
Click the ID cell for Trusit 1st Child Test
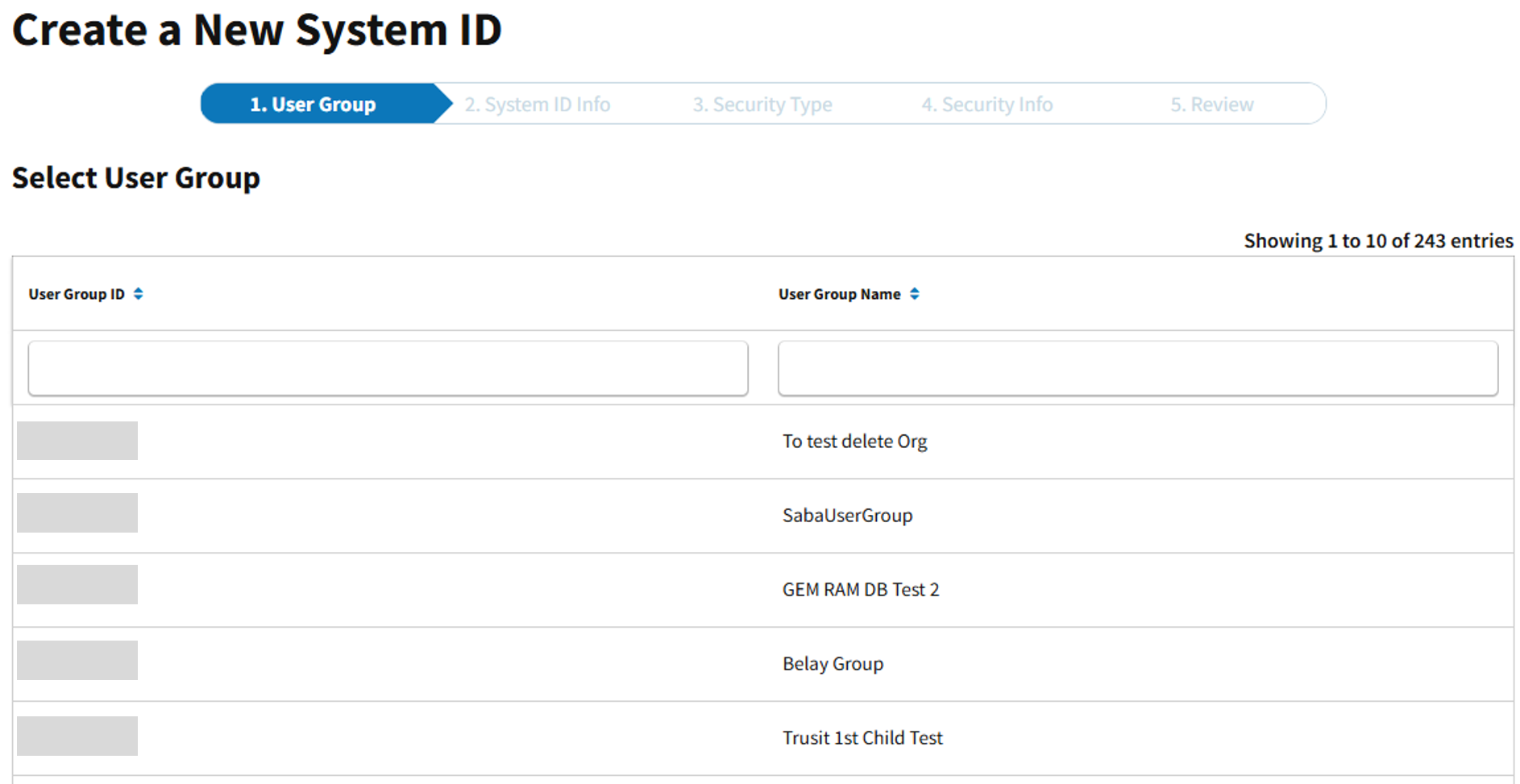[77, 736]
